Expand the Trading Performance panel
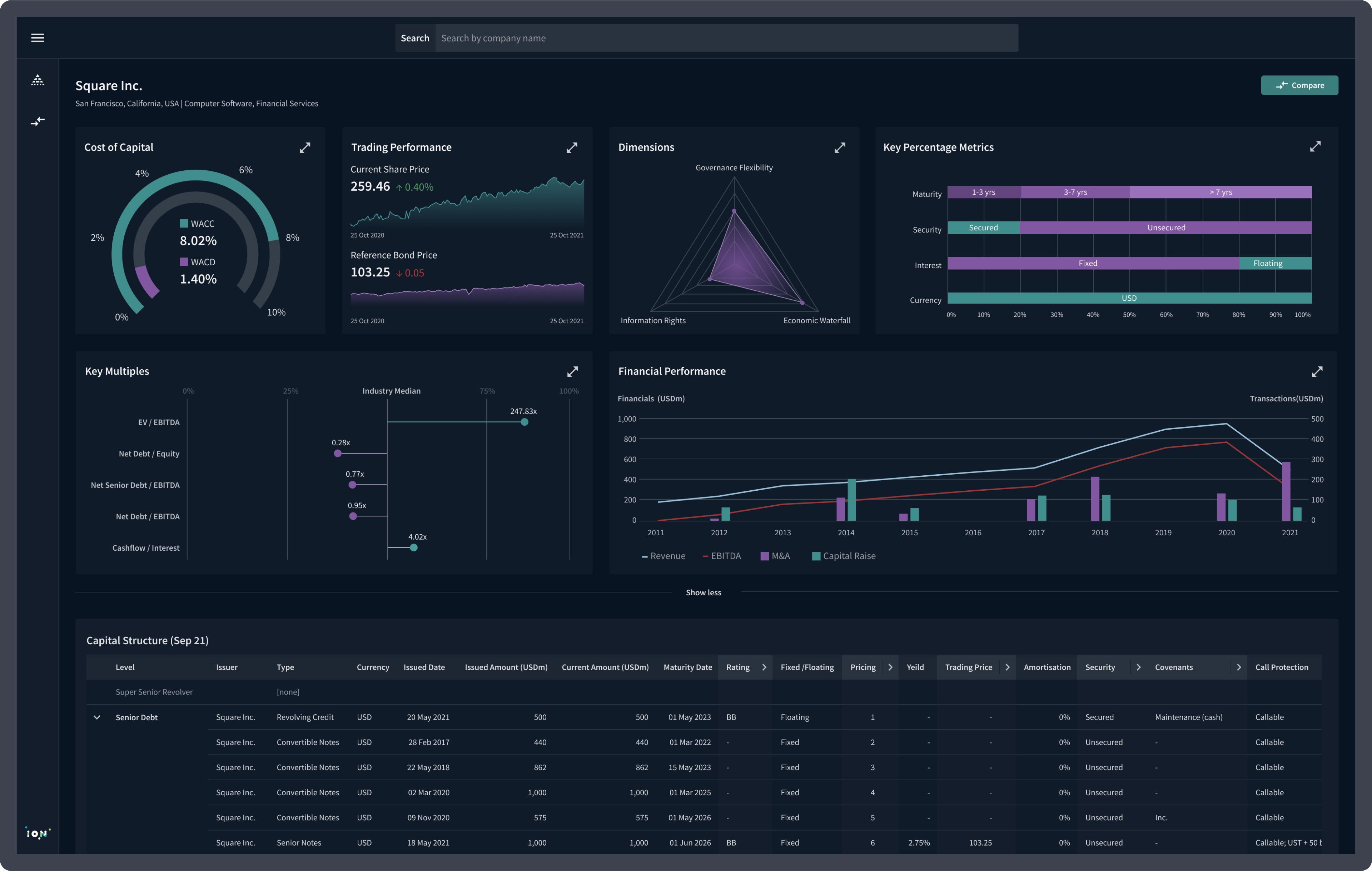The width and height of the screenshot is (1372, 871). (571, 147)
